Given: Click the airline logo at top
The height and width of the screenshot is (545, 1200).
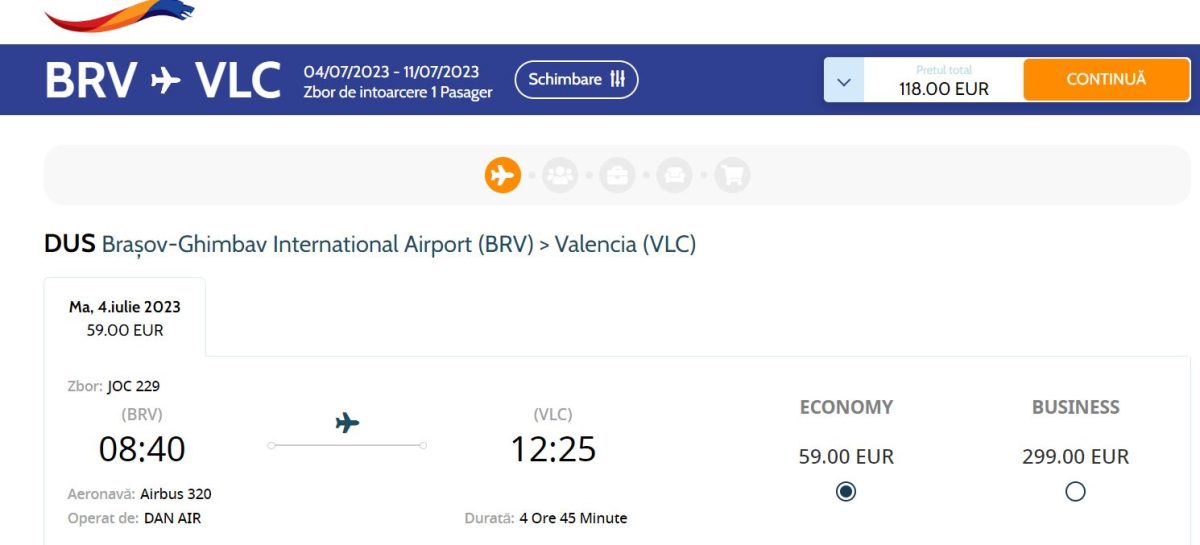Looking at the screenshot, I should tap(120, 14).
